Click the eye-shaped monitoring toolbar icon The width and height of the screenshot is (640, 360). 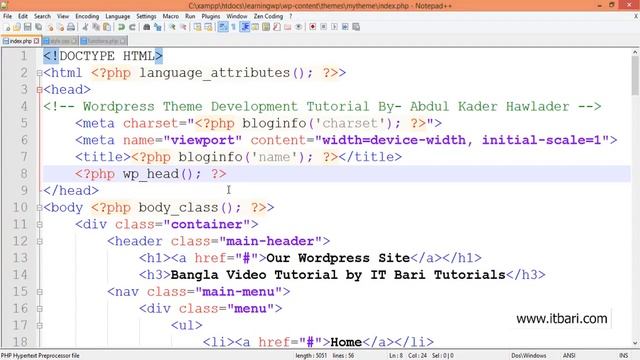(299, 27)
